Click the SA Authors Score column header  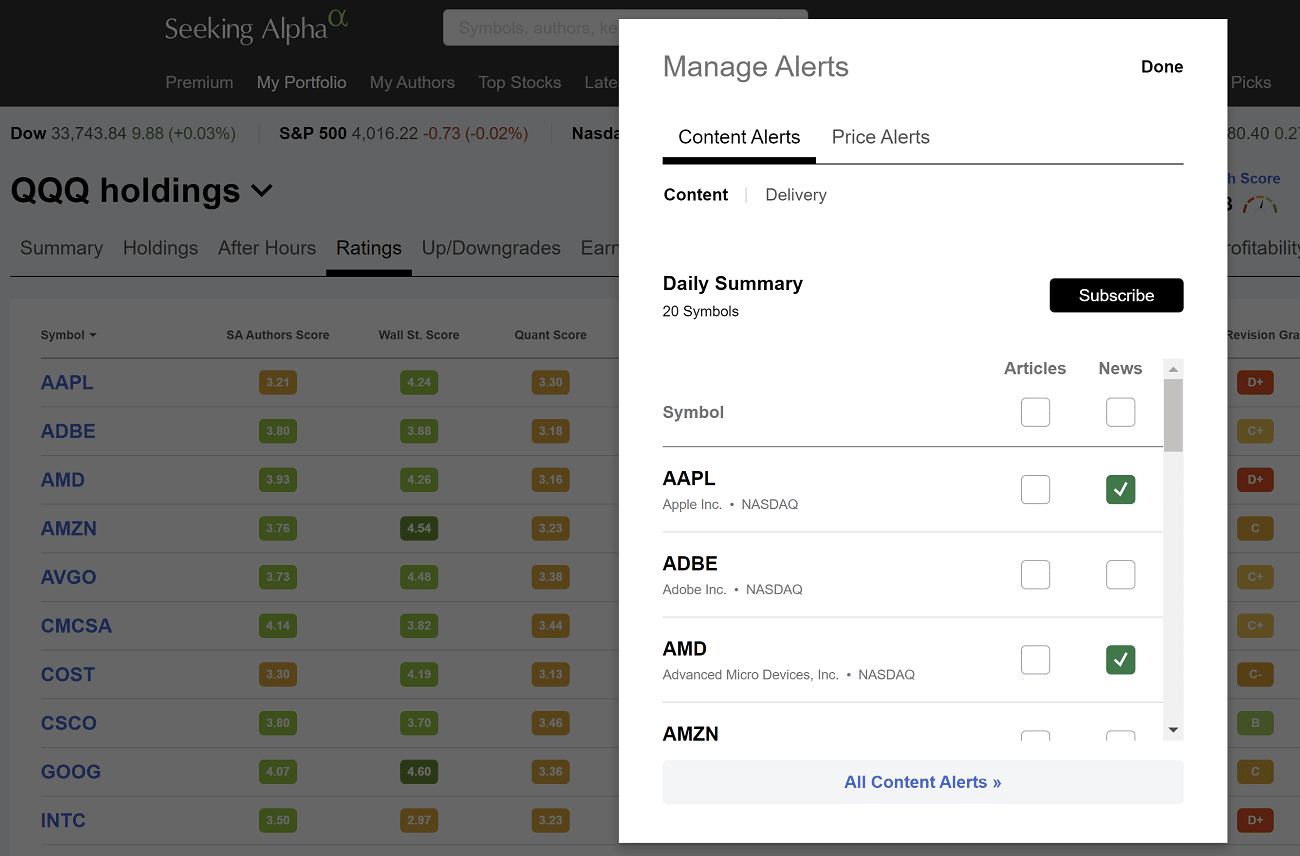(278, 335)
